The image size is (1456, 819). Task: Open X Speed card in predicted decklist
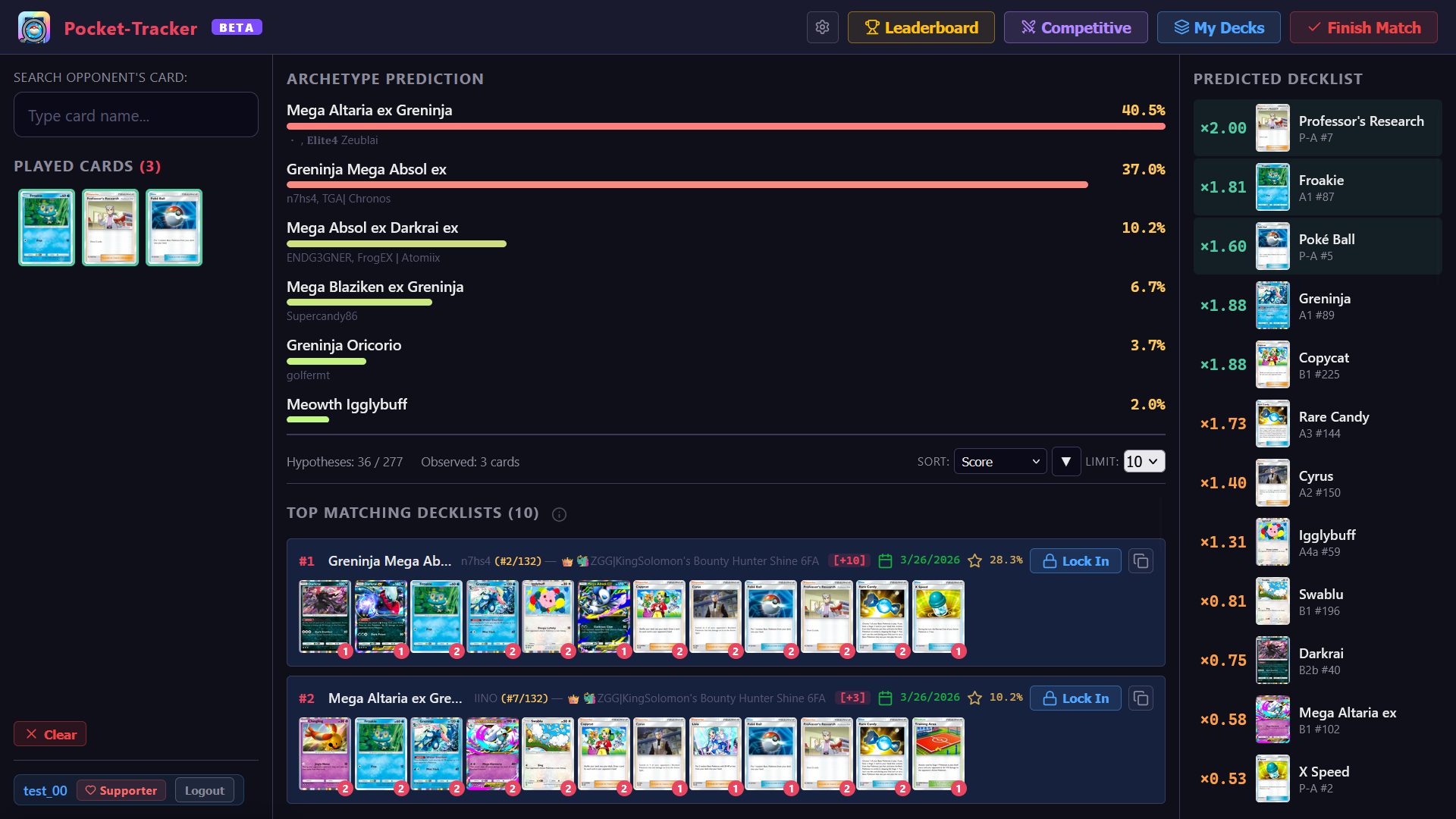click(x=1318, y=779)
